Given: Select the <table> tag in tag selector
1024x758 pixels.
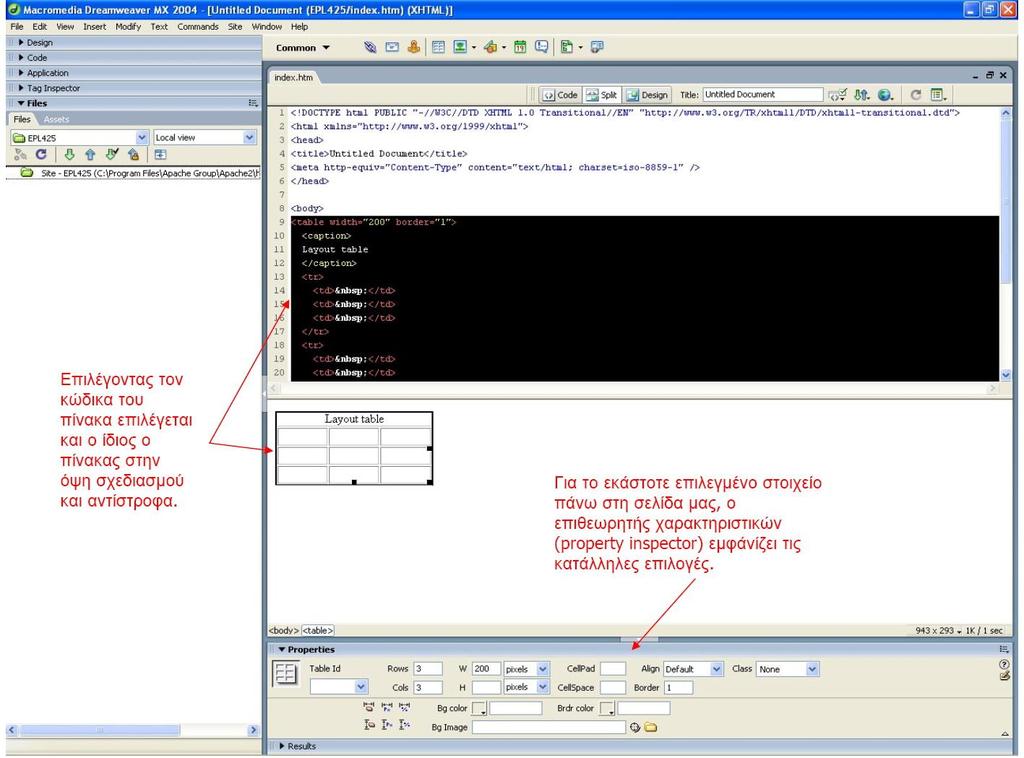Looking at the screenshot, I should pos(317,631).
